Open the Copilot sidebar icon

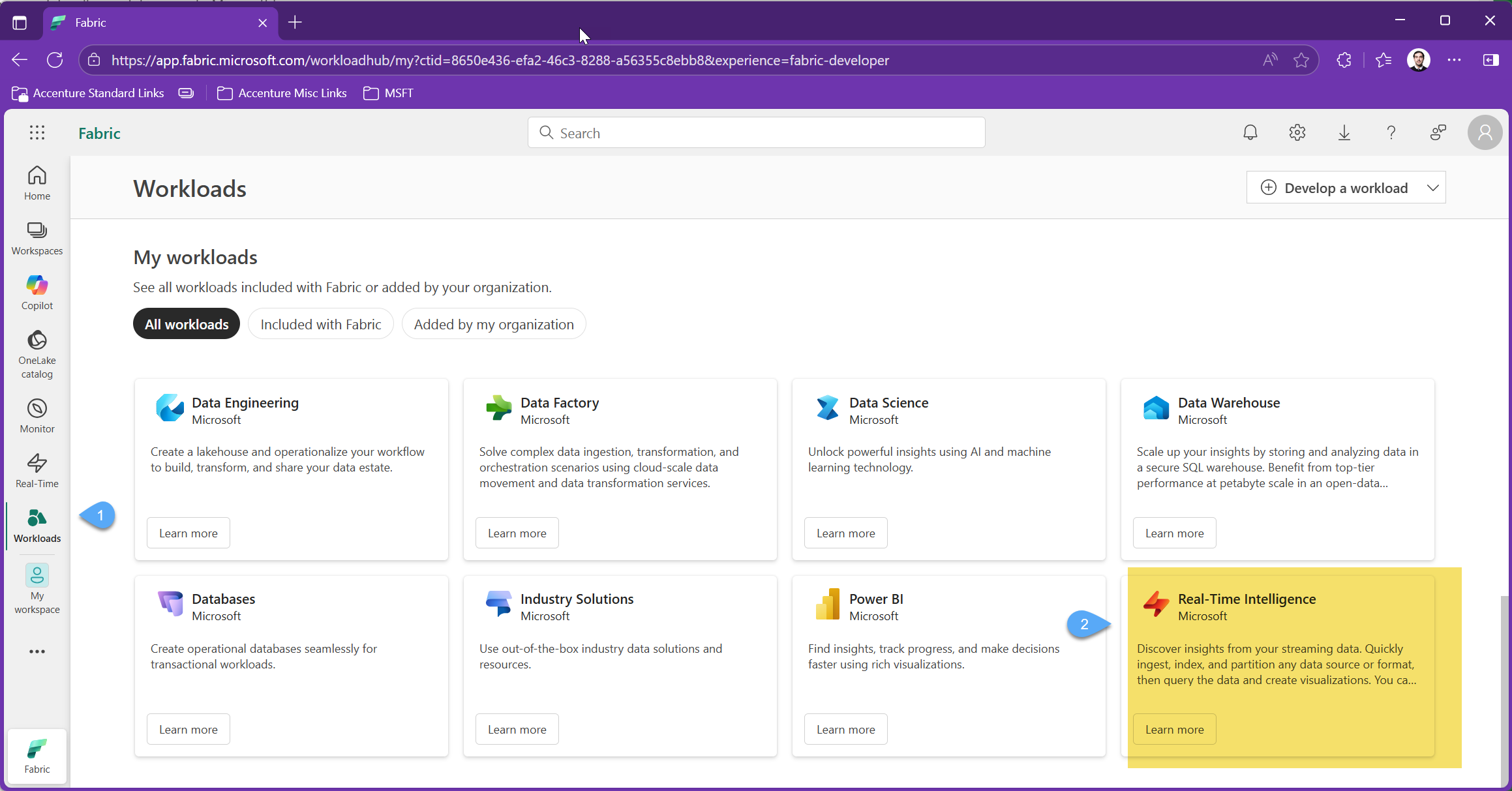[37, 292]
